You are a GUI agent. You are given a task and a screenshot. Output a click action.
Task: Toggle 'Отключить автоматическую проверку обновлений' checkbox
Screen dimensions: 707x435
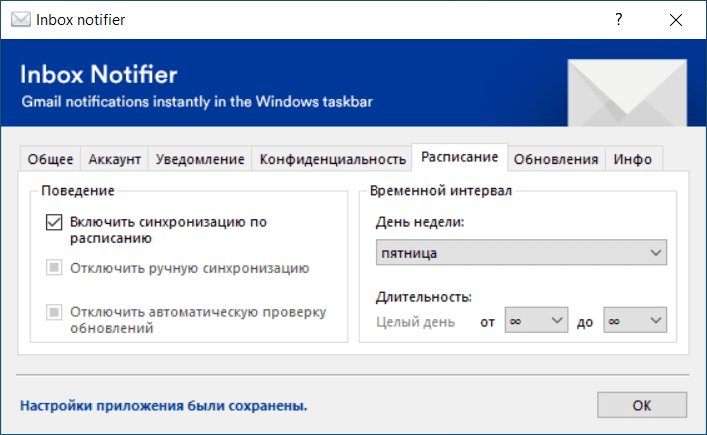54,312
